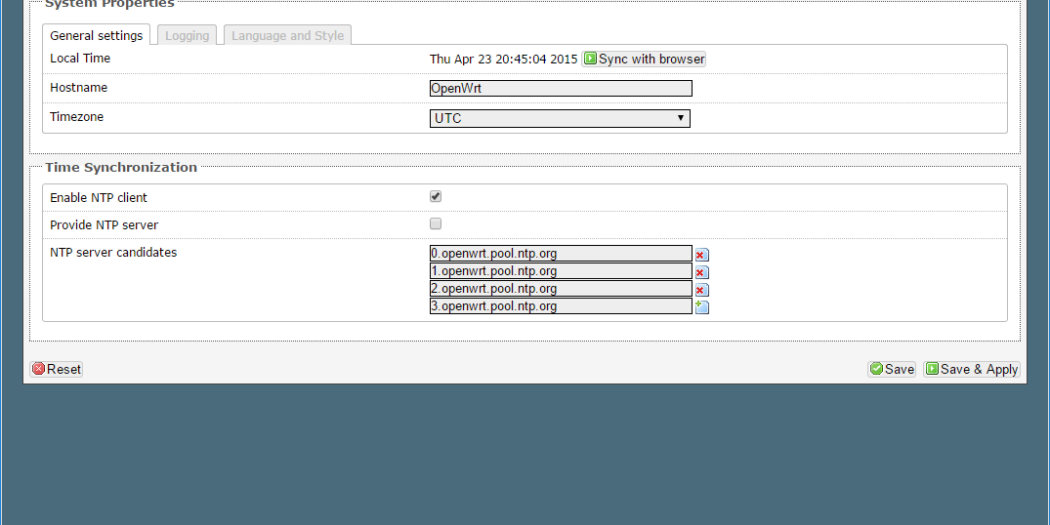Screen dimensions: 1050x525
Task: Switch to the Logging tab
Action: click(187, 36)
